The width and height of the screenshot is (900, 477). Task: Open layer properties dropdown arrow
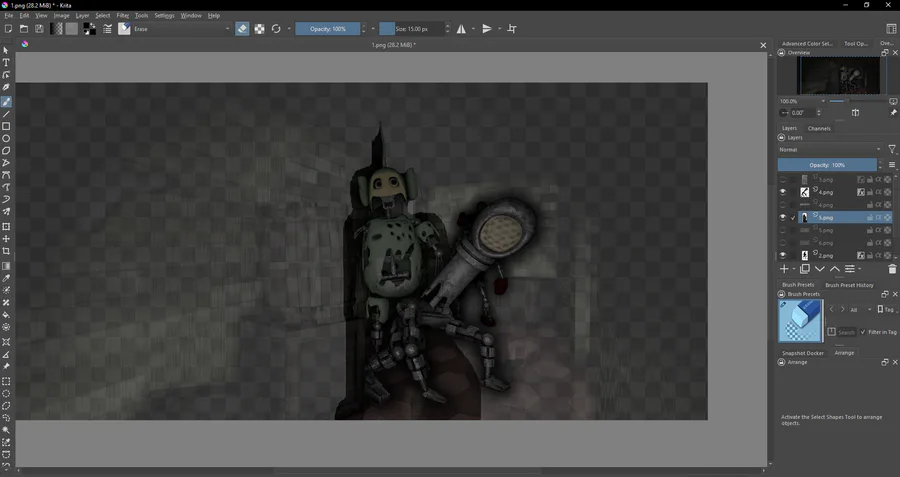pyautogui.click(x=859, y=269)
